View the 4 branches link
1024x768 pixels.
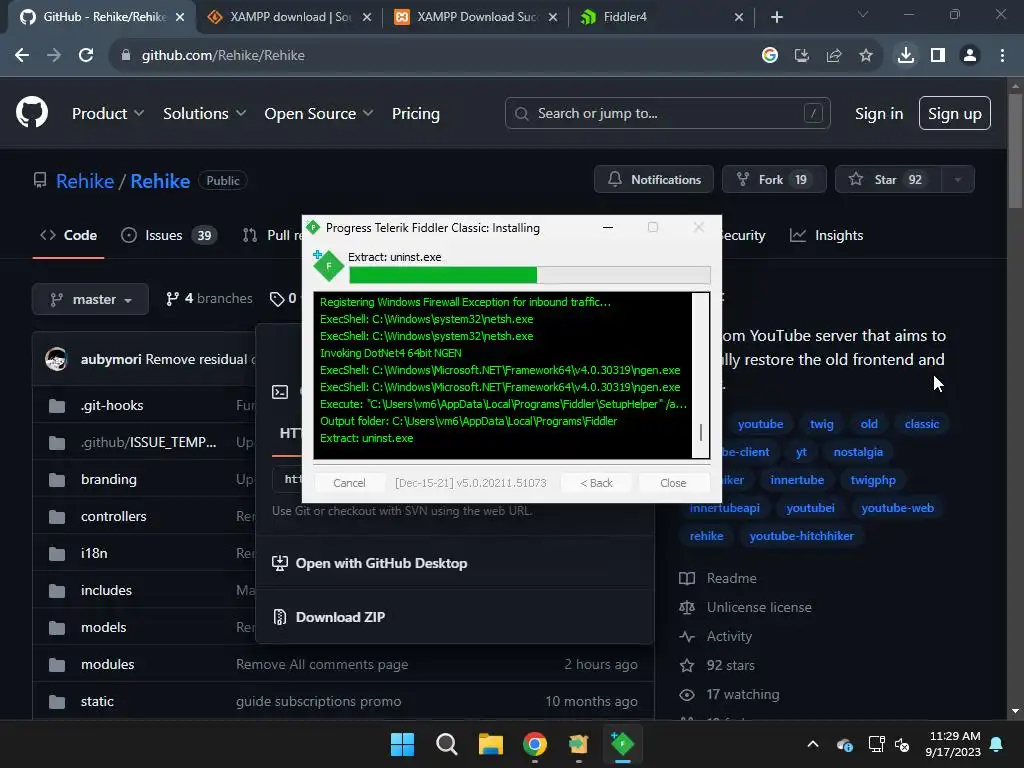point(210,298)
